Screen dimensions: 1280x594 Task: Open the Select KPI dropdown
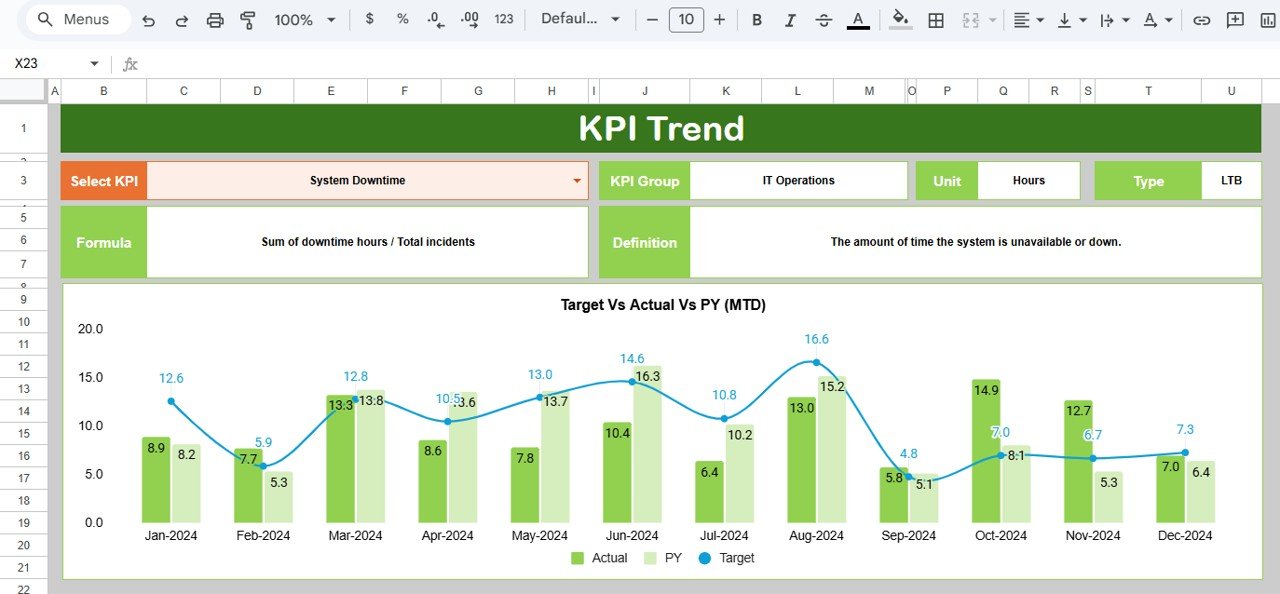pyautogui.click(x=577, y=181)
